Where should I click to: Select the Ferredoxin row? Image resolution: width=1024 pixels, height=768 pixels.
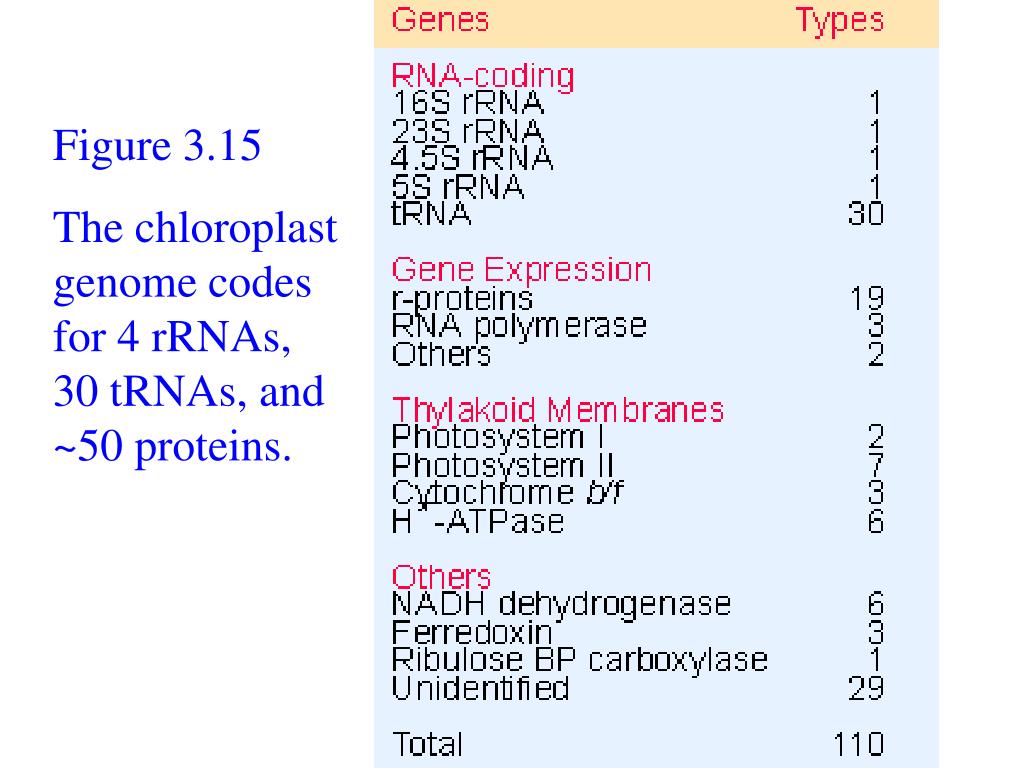pyautogui.click(x=637, y=632)
